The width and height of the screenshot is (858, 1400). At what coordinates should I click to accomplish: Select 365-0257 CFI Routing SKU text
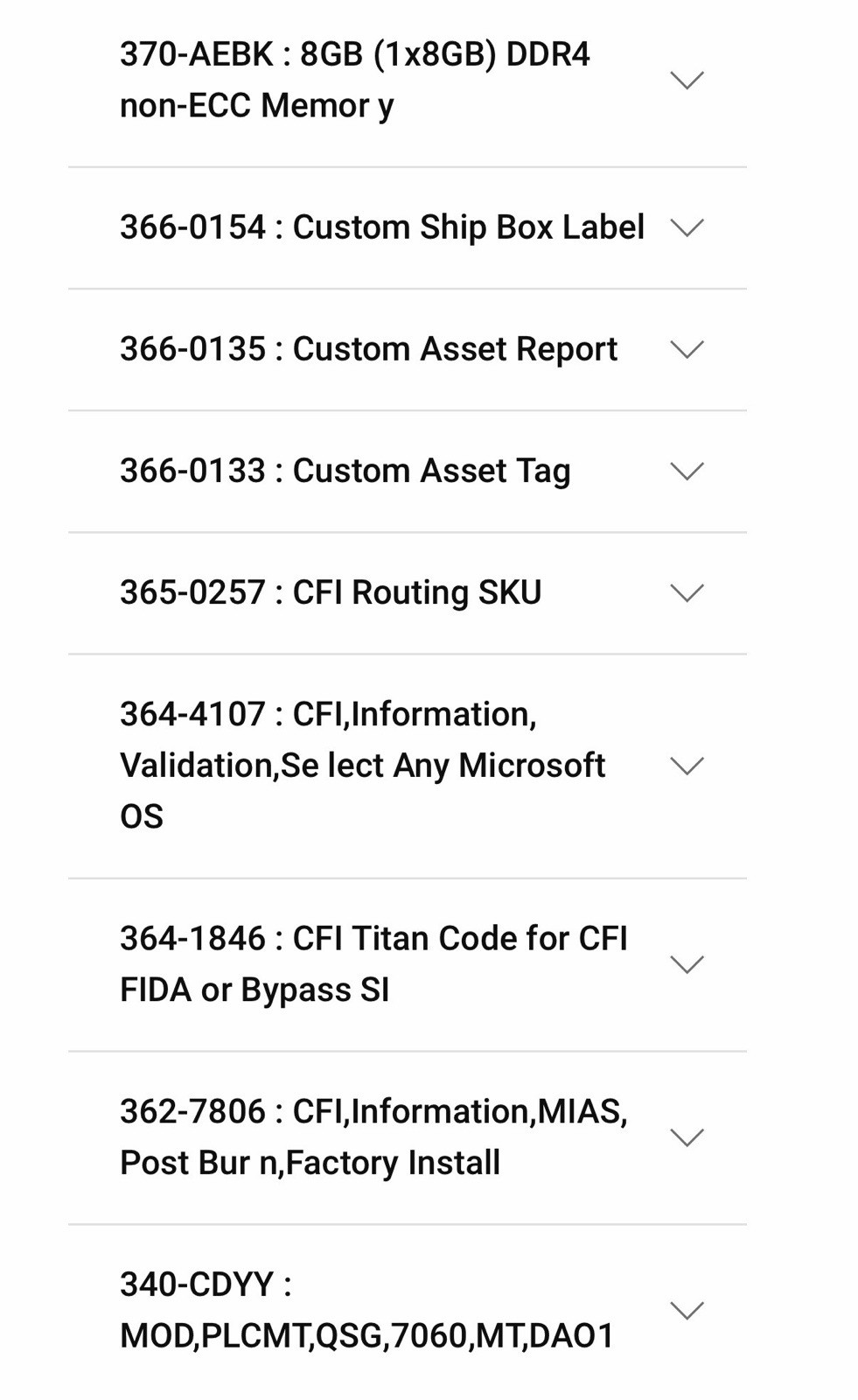tap(331, 592)
